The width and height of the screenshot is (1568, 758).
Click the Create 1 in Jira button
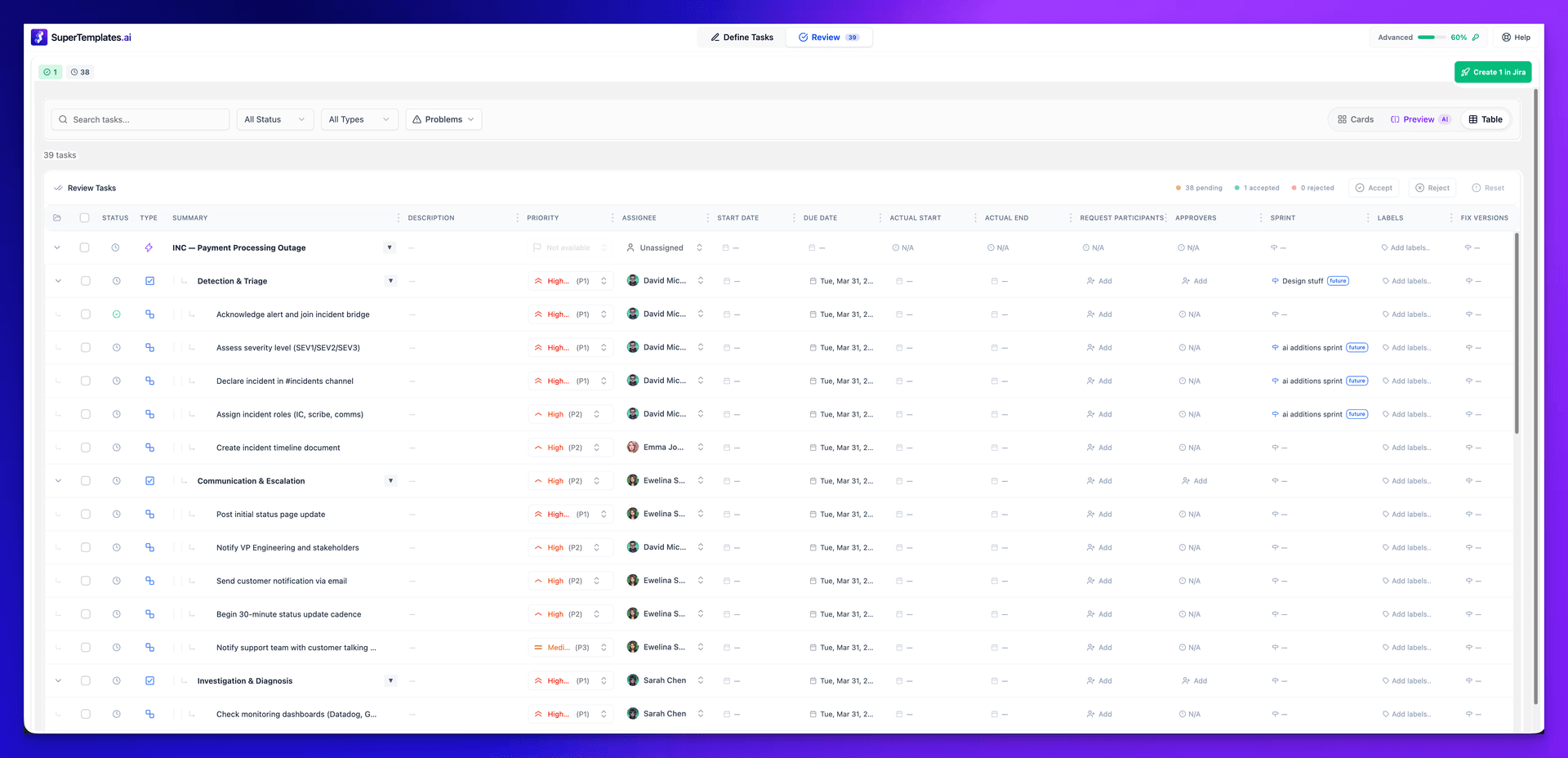point(1493,72)
